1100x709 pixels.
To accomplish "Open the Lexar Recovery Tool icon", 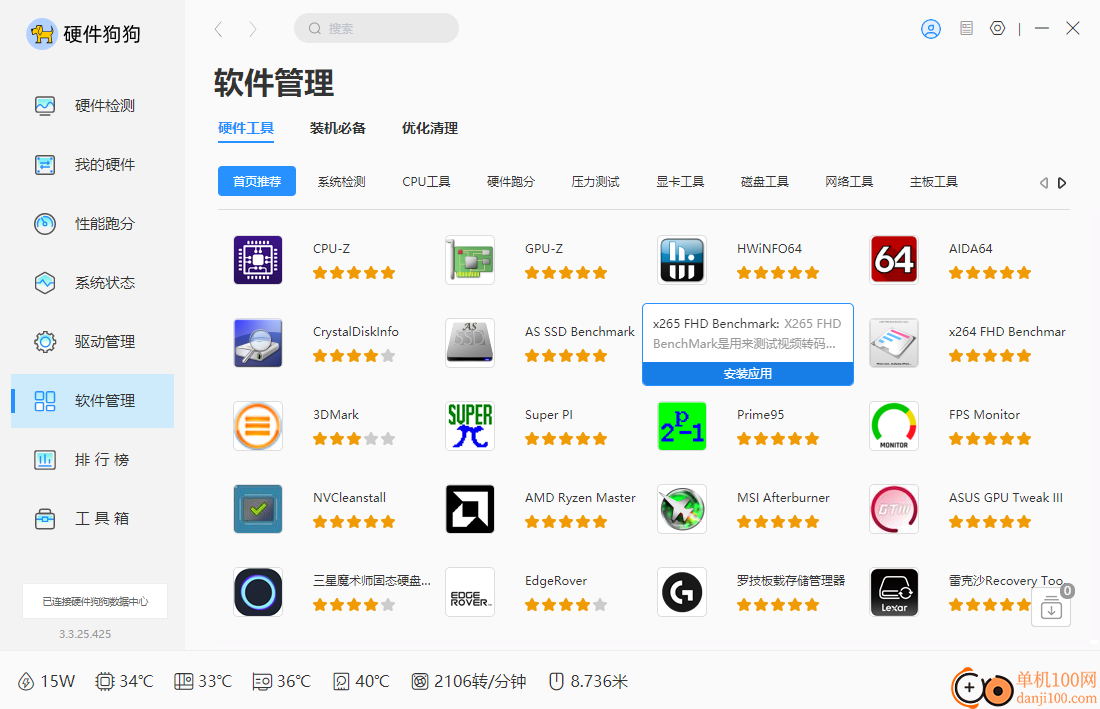I will tap(894, 592).
